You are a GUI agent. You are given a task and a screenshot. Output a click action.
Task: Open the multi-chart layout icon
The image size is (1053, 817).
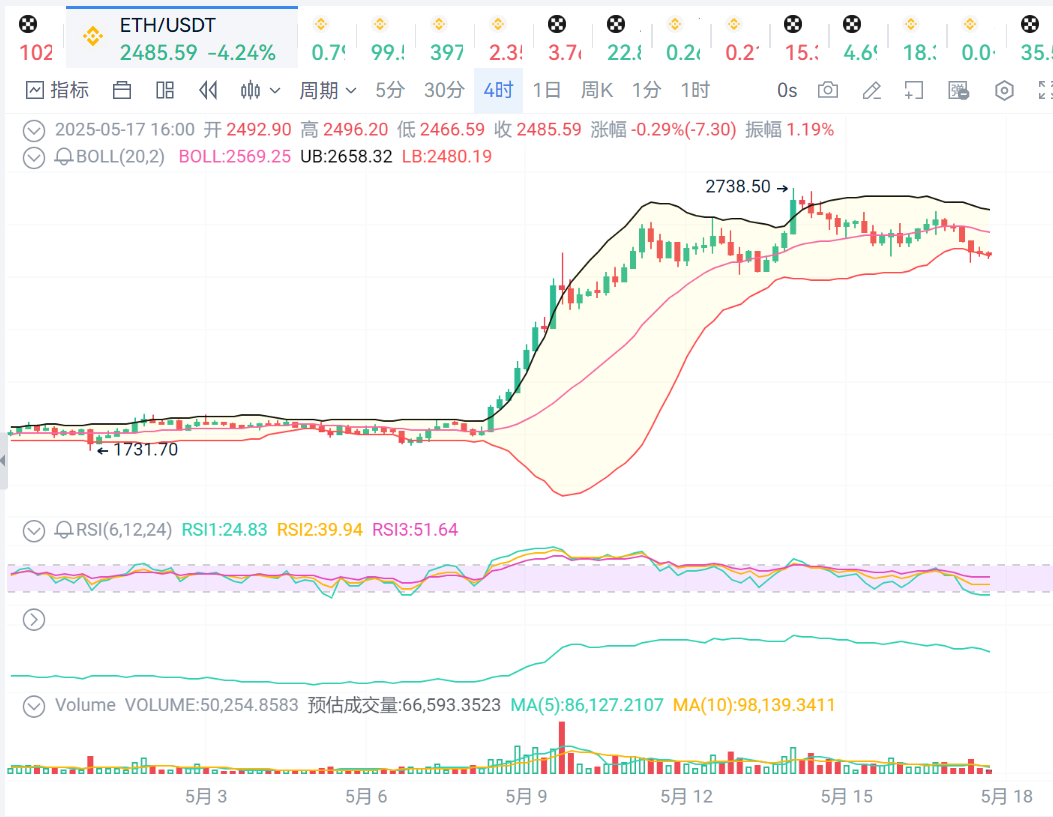click(x=165, y=90)
